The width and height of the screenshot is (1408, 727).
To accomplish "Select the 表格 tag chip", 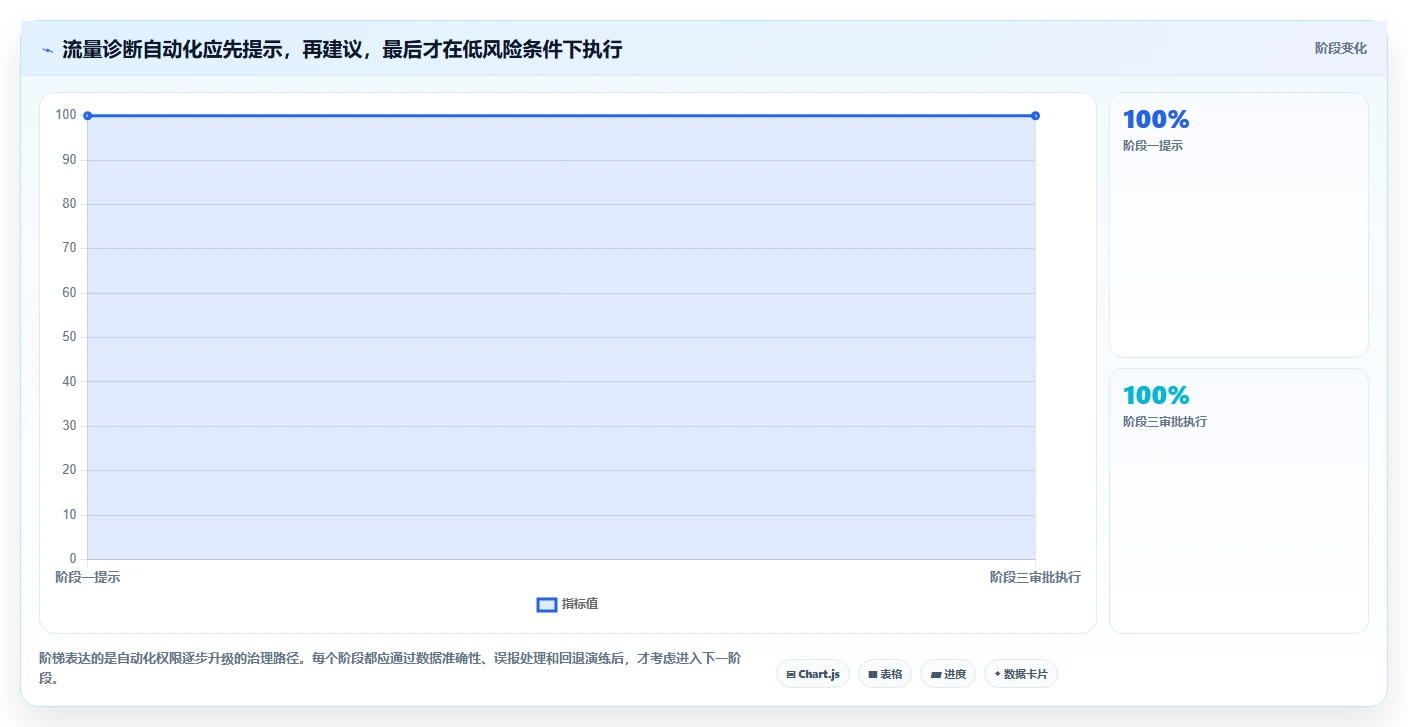I will [x=885, y=674].
